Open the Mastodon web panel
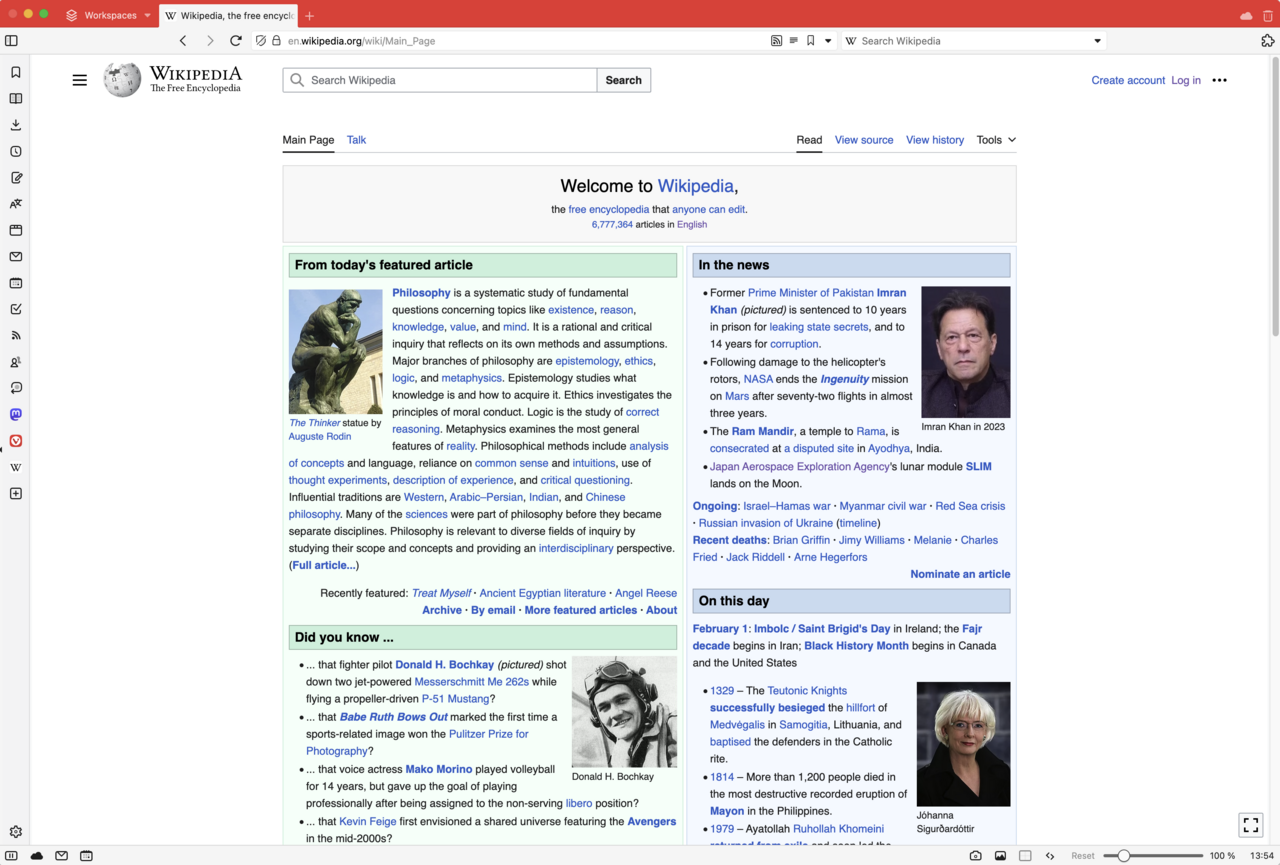This screenshot has height=865, width=1280. tap(15, 415)
